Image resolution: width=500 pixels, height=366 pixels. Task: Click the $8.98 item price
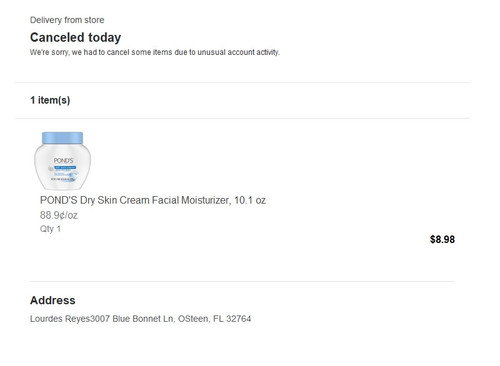(442, 239)
